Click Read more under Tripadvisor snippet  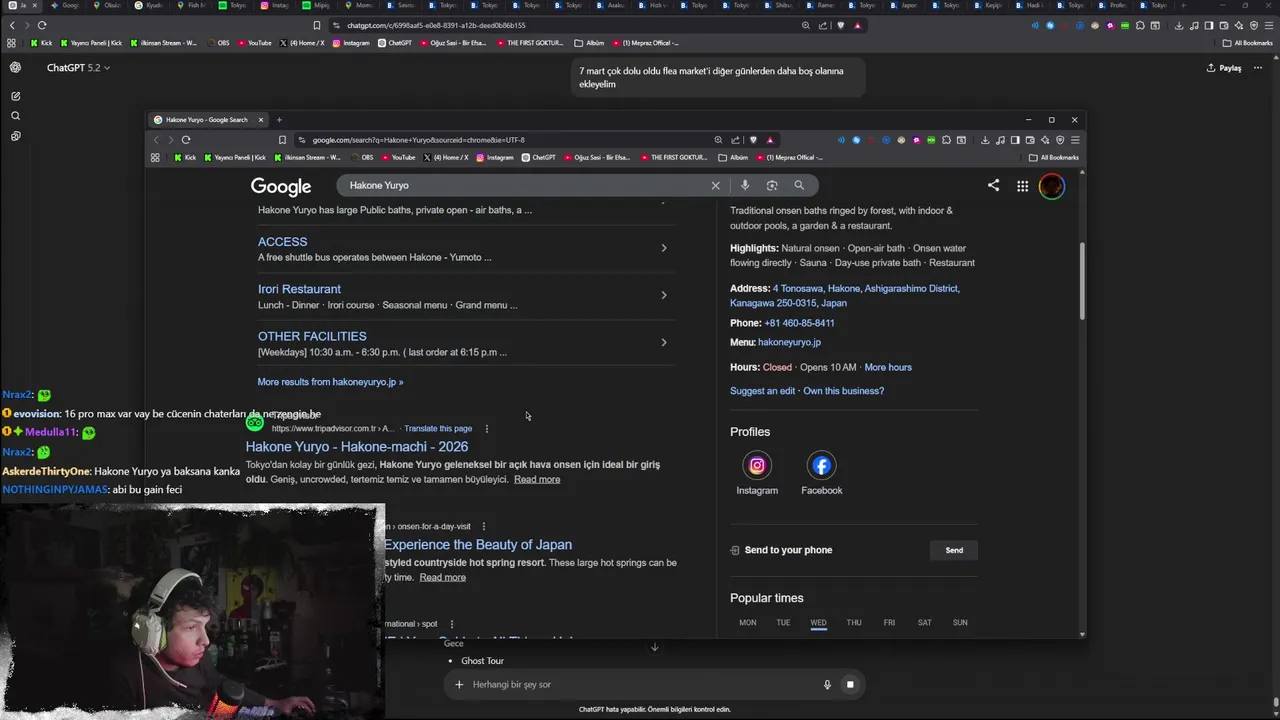[x=537, y=480]
